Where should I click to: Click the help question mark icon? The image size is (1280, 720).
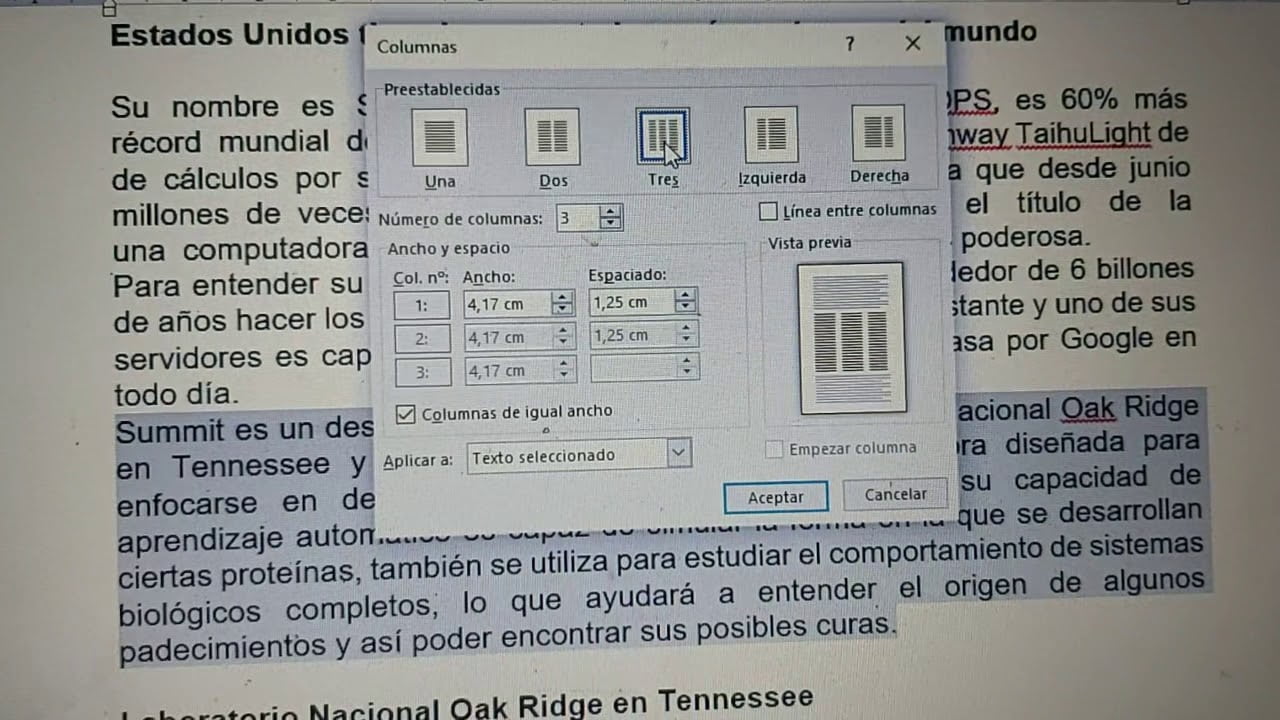pyautogui.click(x=849, y=44)
